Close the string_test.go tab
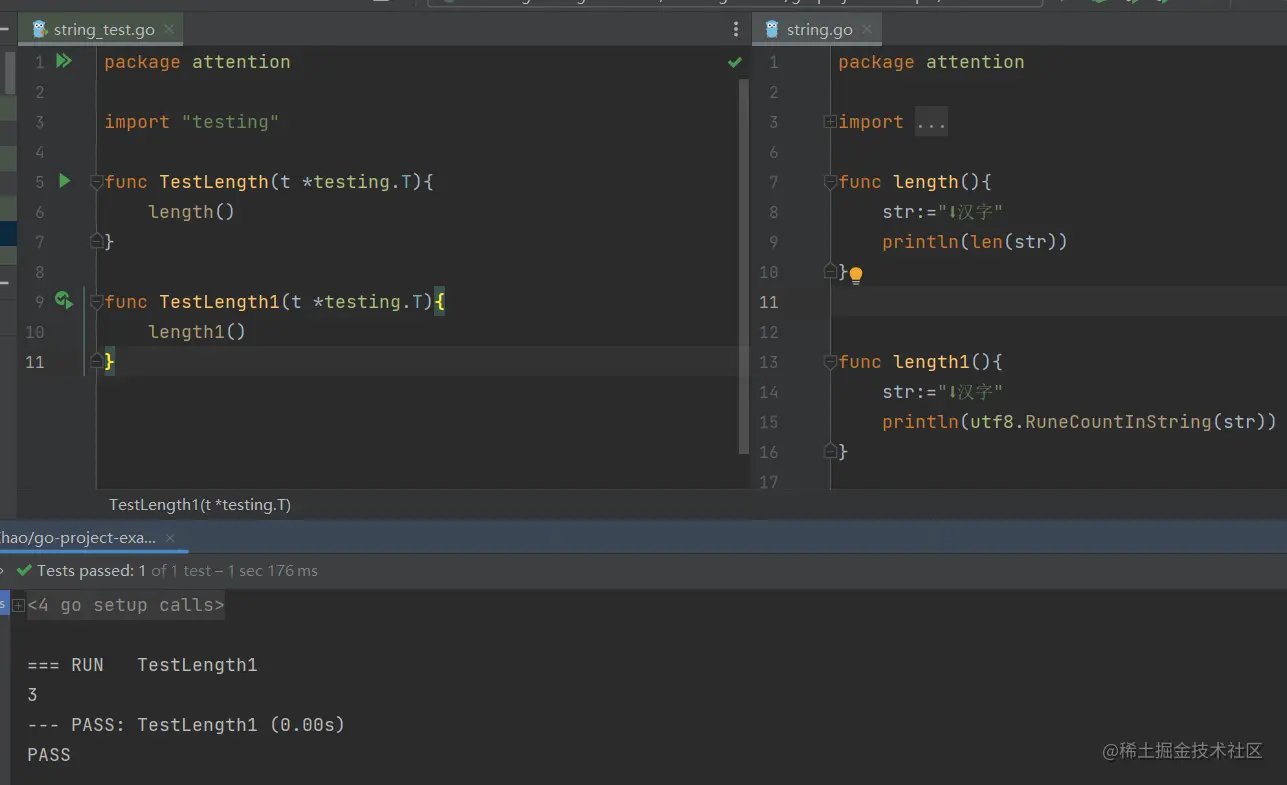The height and width of the screenshot is (785, 1287). [x=169, y=29]
